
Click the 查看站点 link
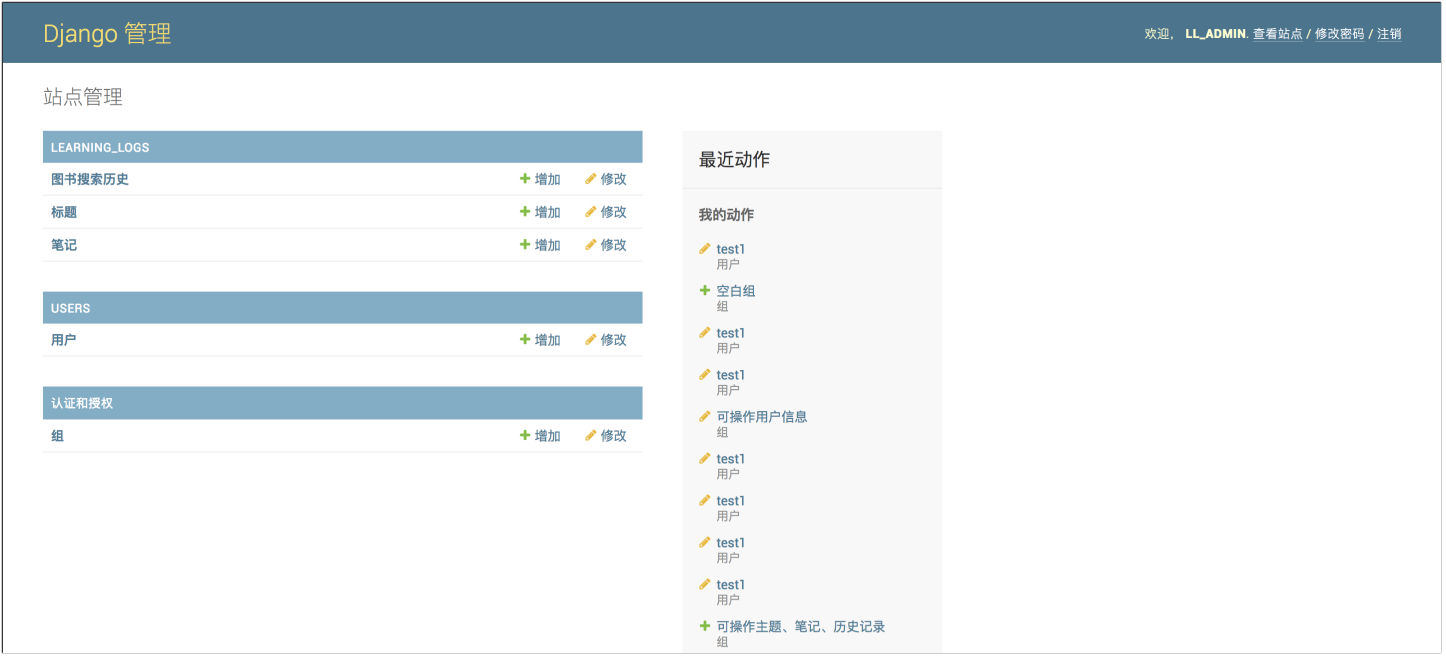pyautogui.click(x=1277, y=34)
